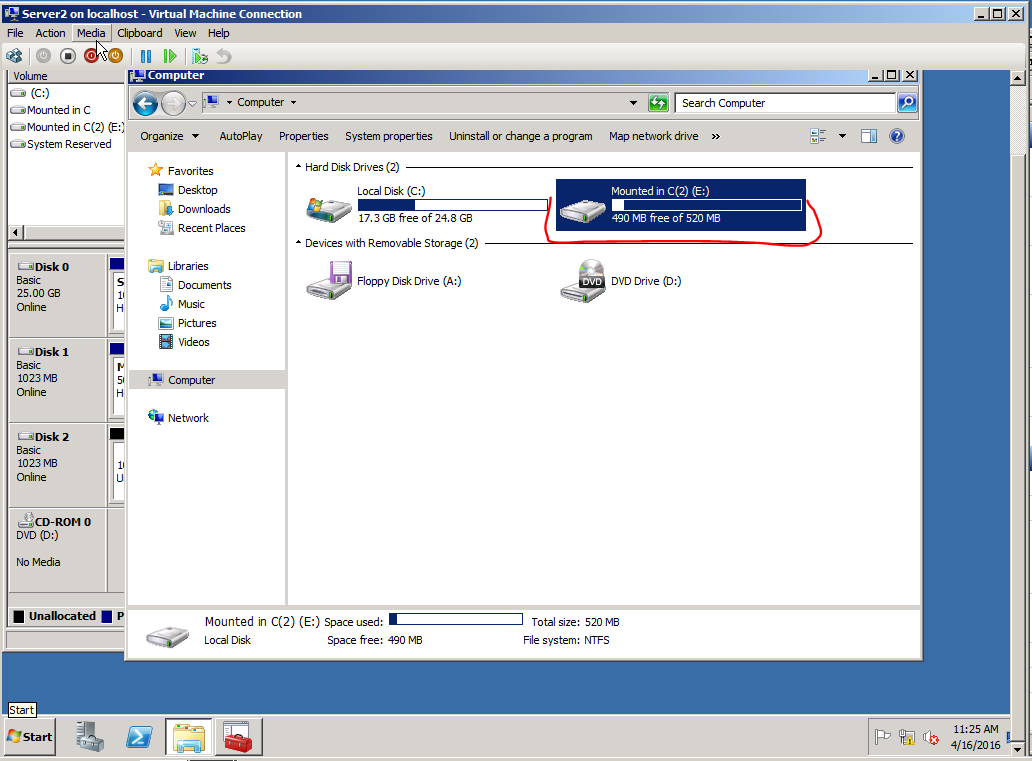Screen dimensions: 1032x761
Task: Click in Search Computer field
Action: pyautogui.click(x=786, y=103)
